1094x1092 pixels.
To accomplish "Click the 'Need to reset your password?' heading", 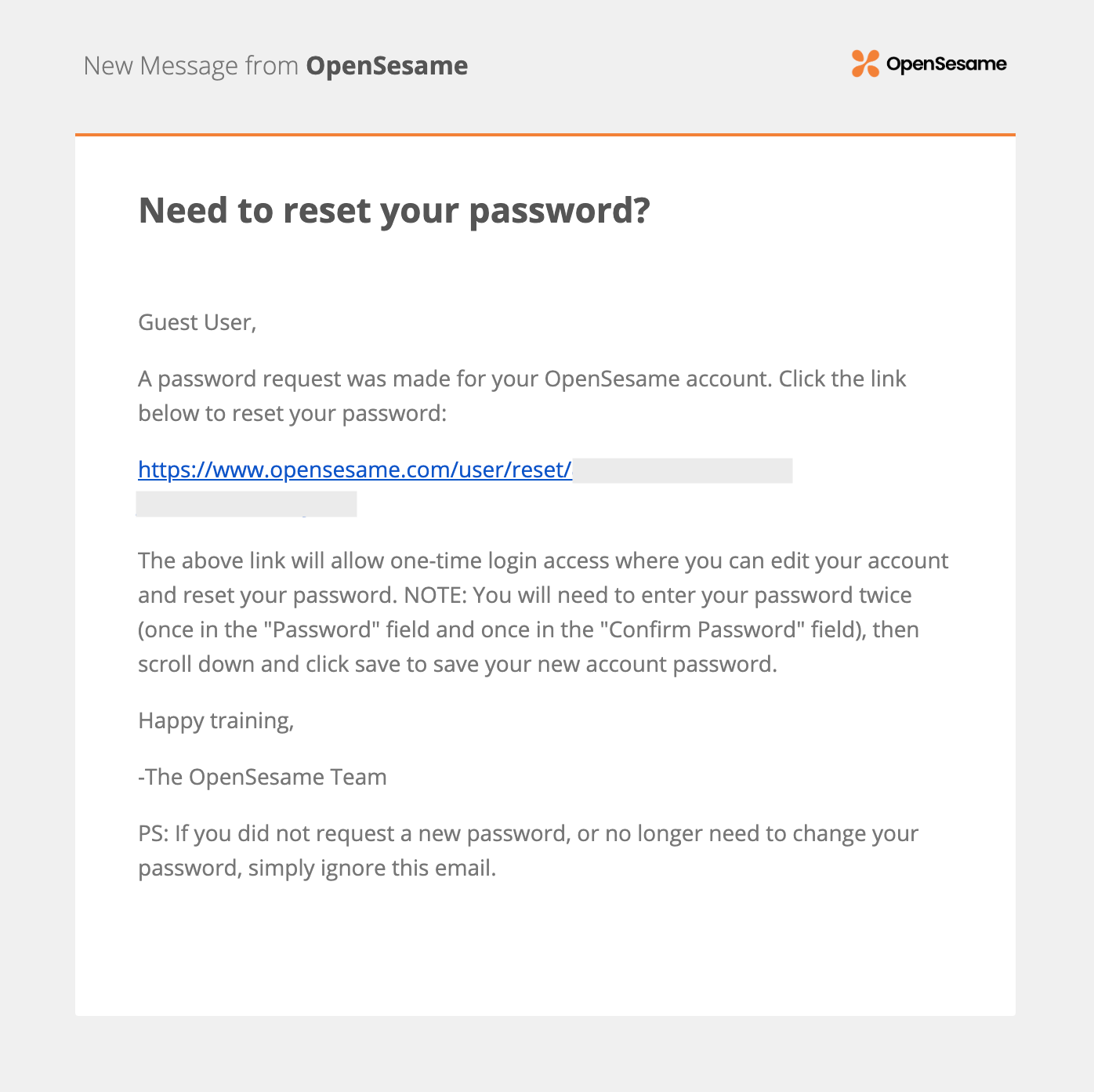I will point(394,211).
